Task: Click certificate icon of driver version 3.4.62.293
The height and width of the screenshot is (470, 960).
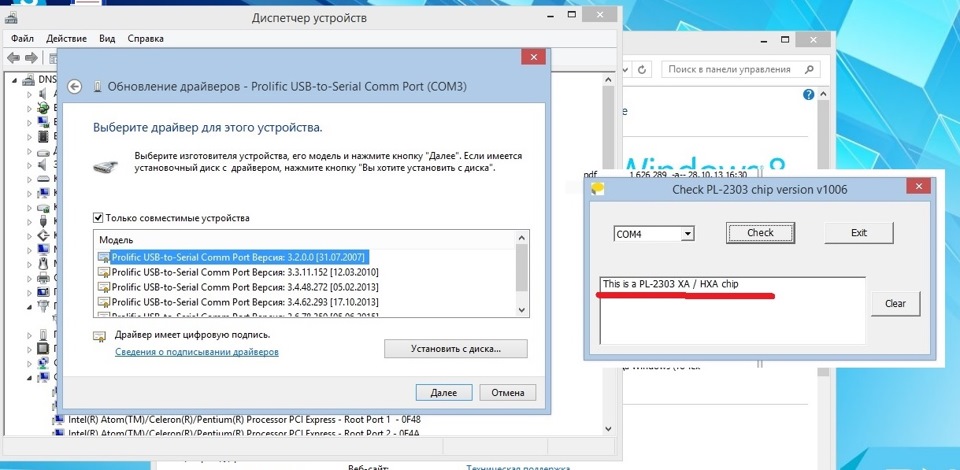Action: point(103,302)
